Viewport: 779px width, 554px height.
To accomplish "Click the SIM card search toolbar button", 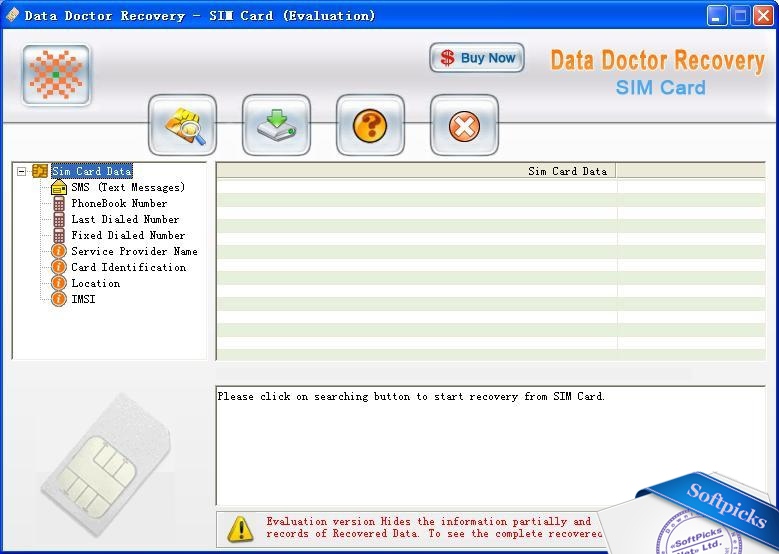I will 182,125.
